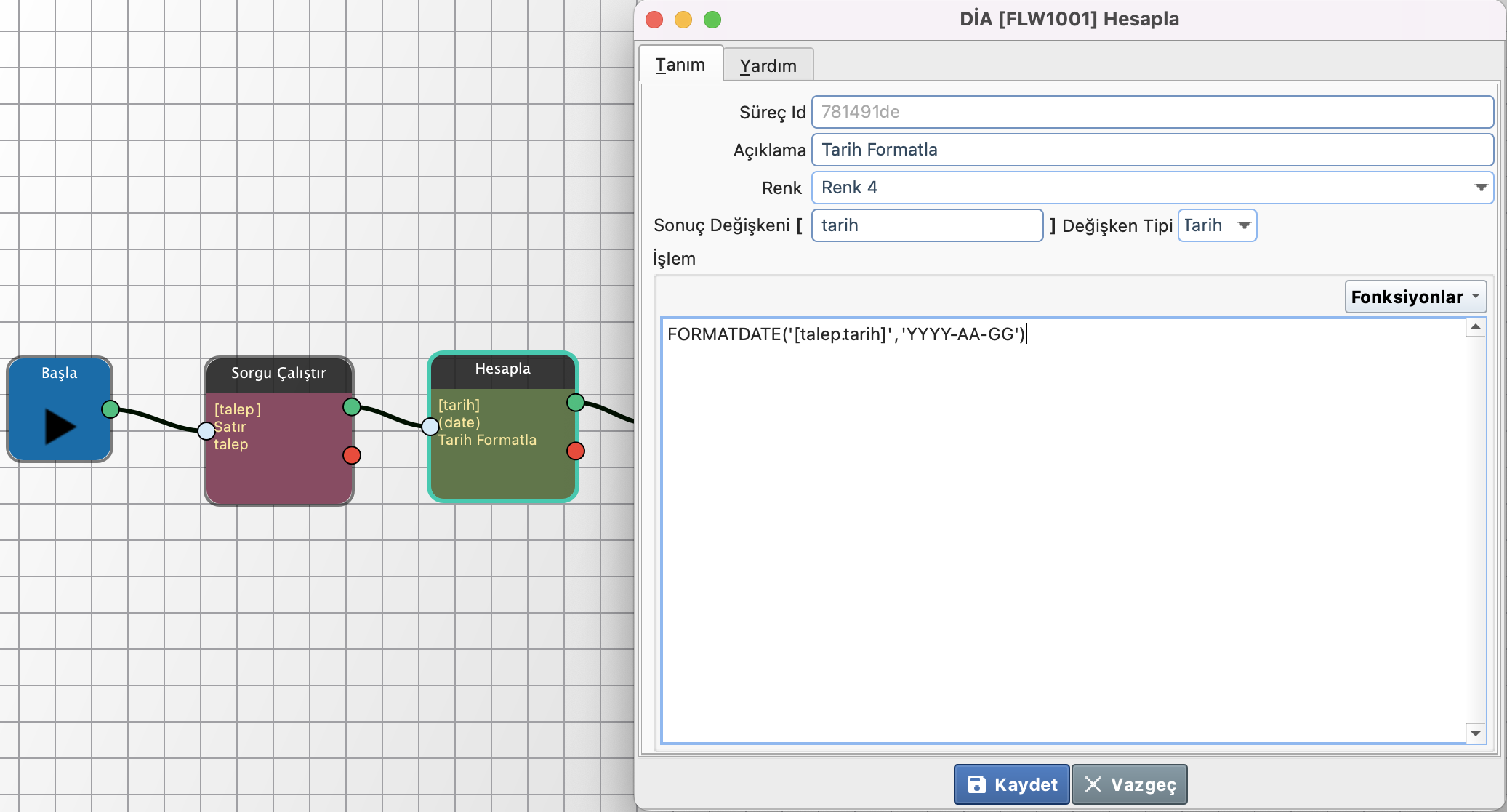Focus the Açıklama text field
This screenshot has height=812, width=1507.
coord(1152,150)
